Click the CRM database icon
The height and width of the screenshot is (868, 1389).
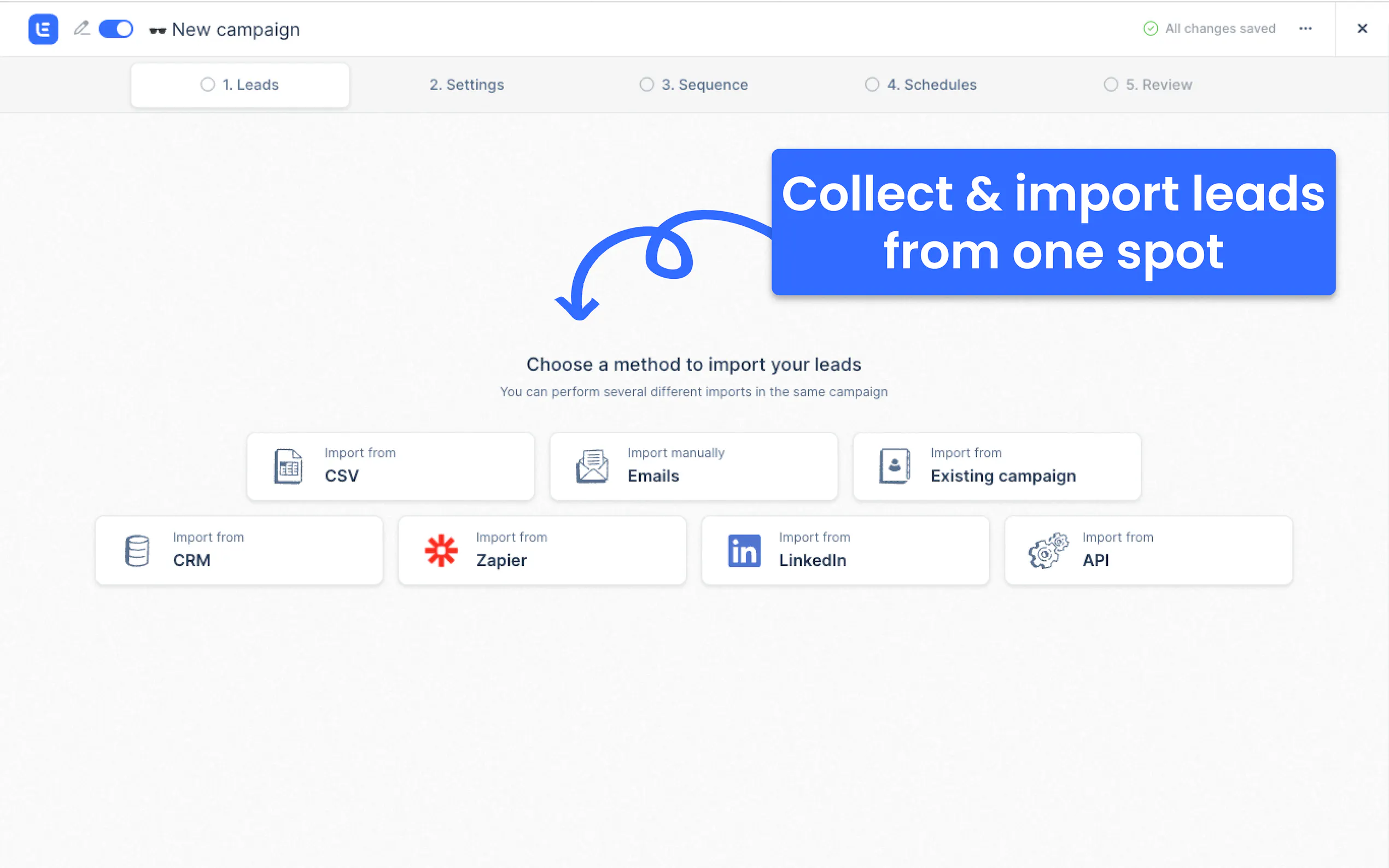tap(137, 550)
